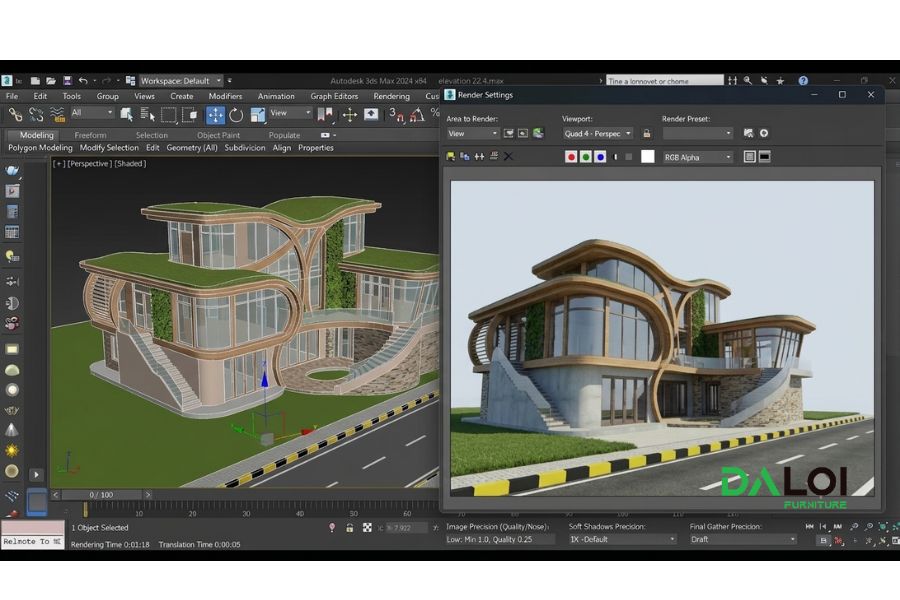This screenshot has height=600, width=900.
Task: Undo the last action
Action: [83, 81]
